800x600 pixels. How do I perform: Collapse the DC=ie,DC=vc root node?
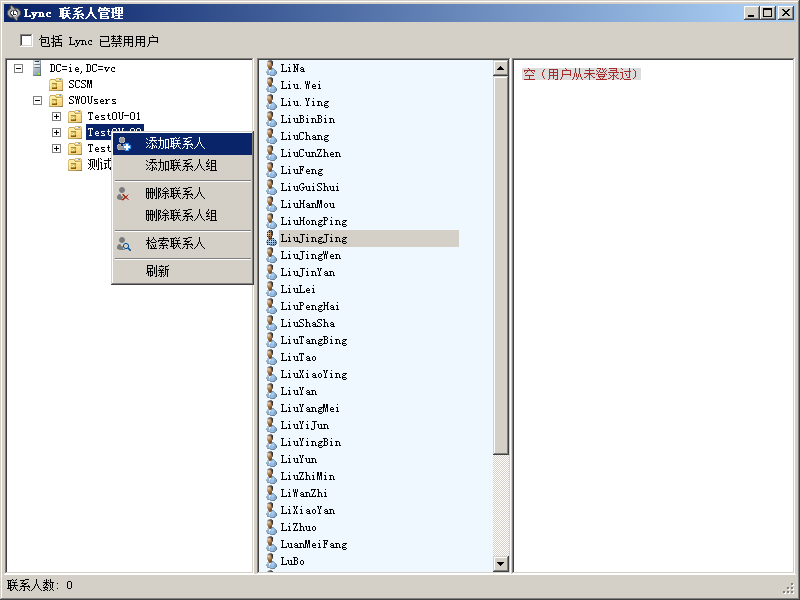coord(18,68)
